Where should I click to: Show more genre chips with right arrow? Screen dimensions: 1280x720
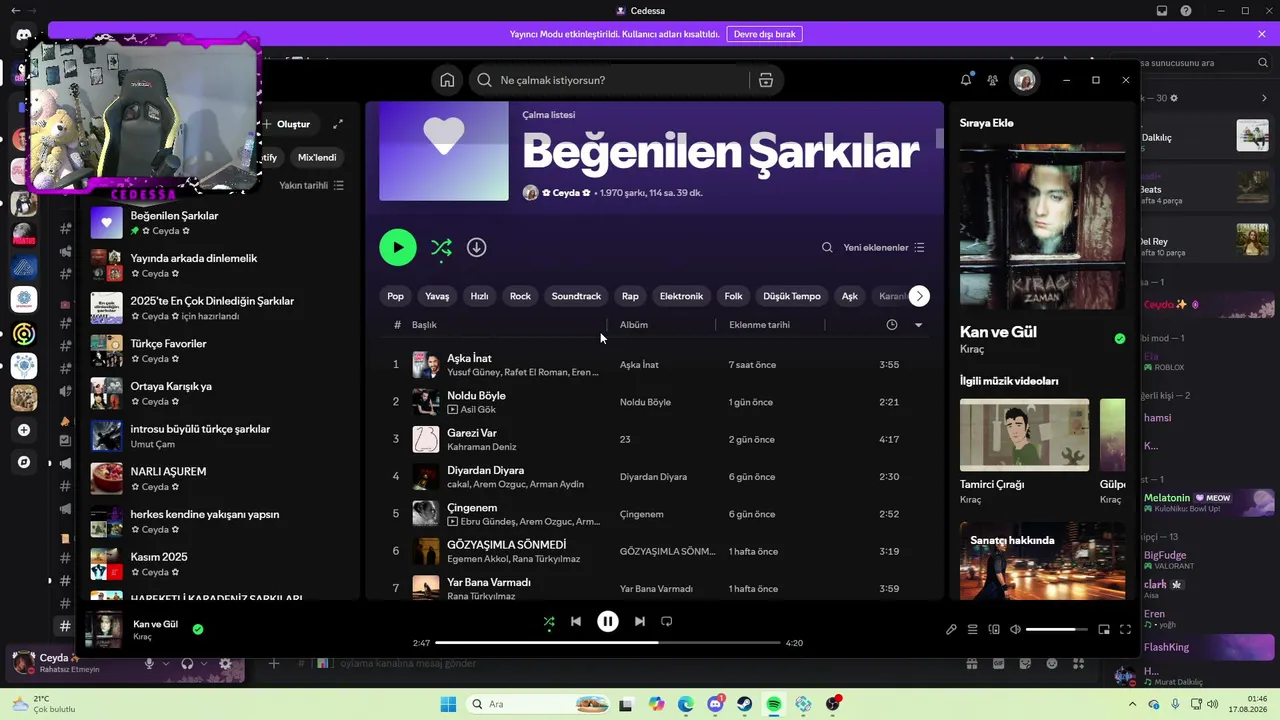click(x=919, y=296)
